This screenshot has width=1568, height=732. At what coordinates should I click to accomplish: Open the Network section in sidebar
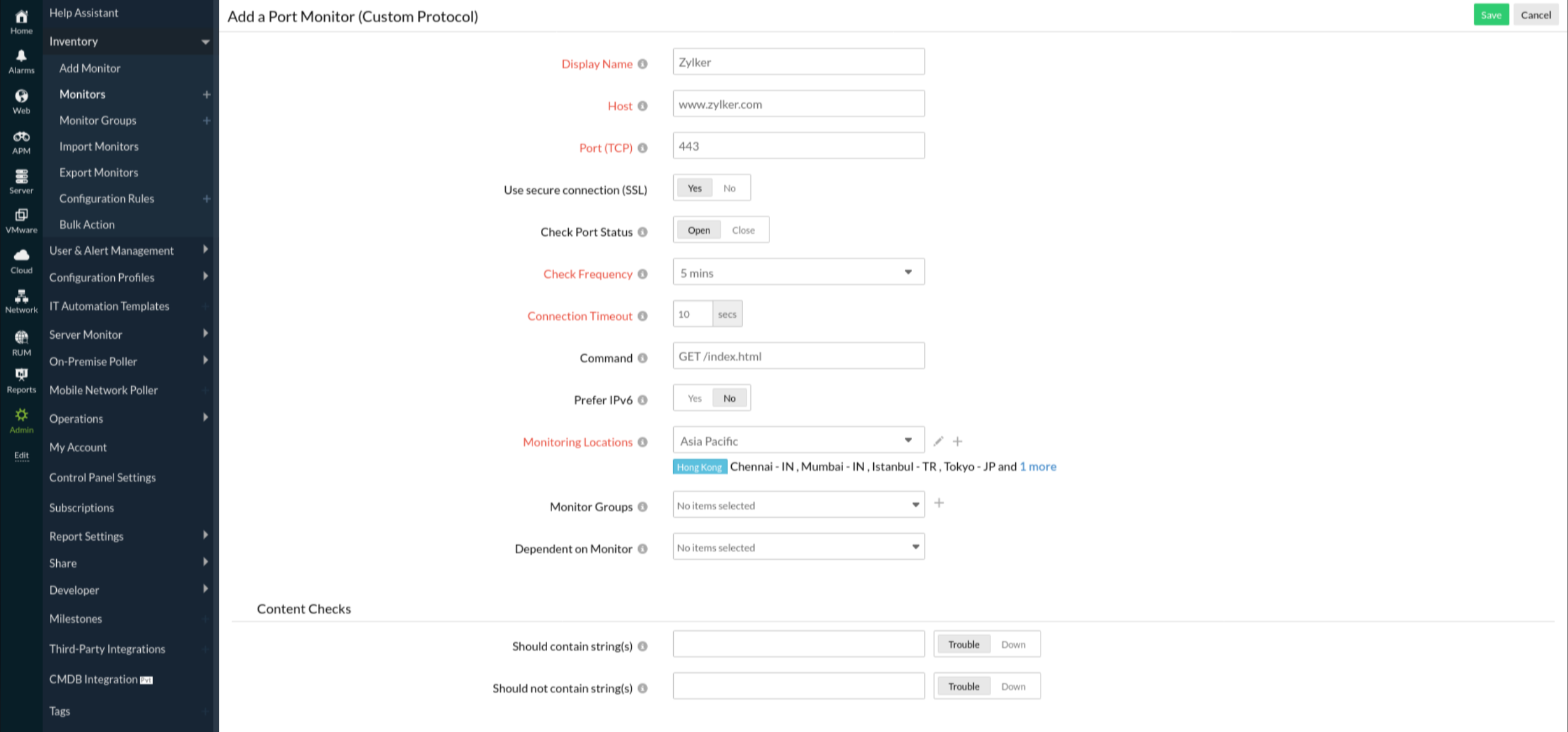(21, 300)
